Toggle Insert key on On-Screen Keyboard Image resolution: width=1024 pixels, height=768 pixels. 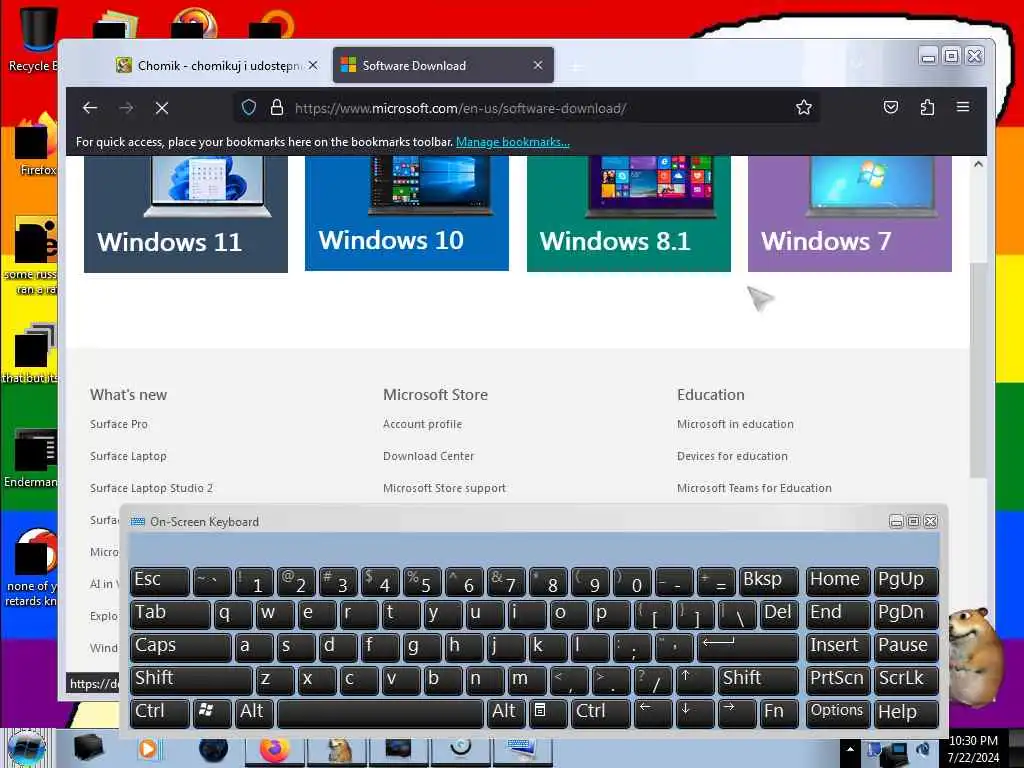[x=837, y=647]
